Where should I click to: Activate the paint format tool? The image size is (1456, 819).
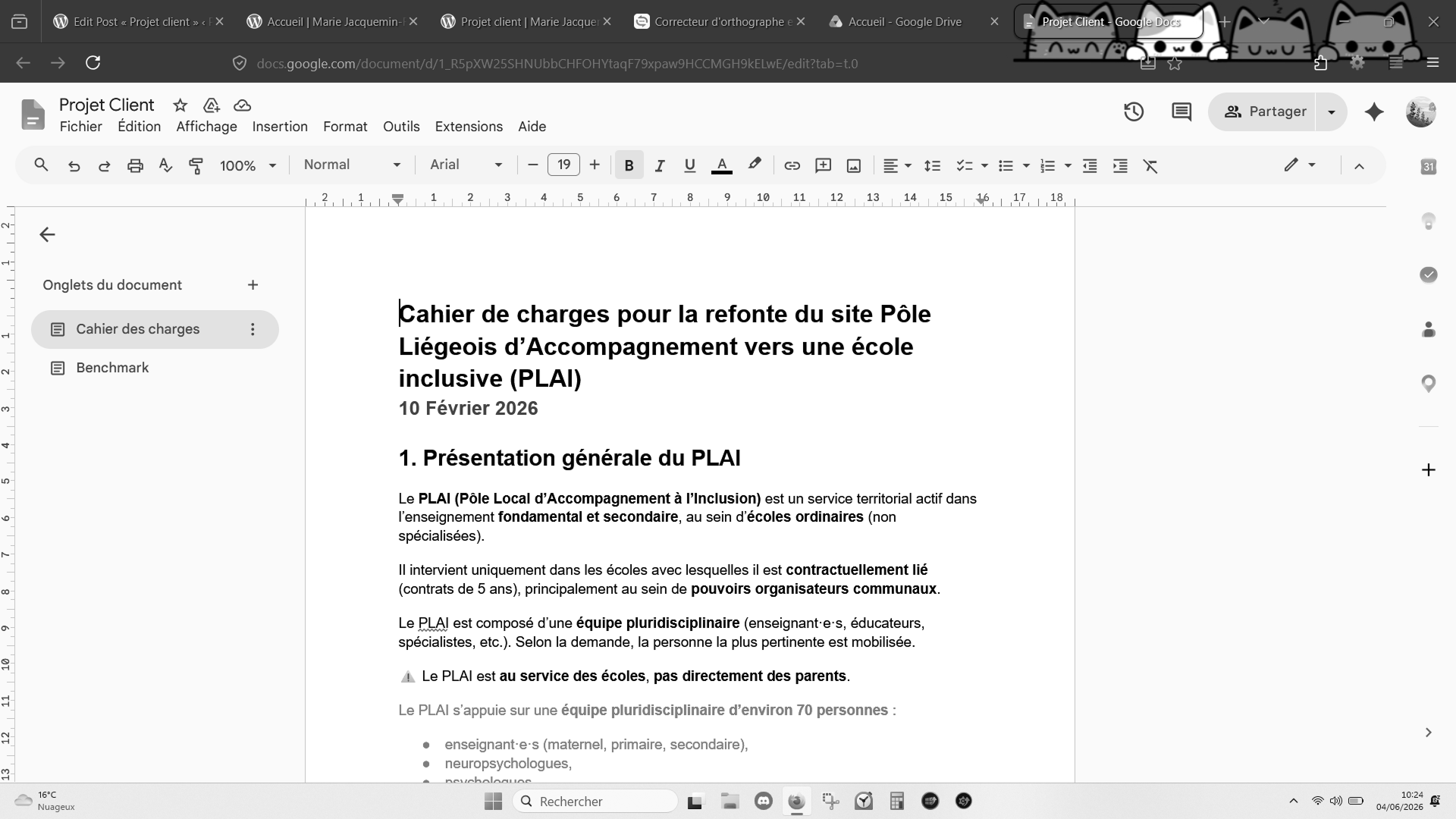(196, 165)
